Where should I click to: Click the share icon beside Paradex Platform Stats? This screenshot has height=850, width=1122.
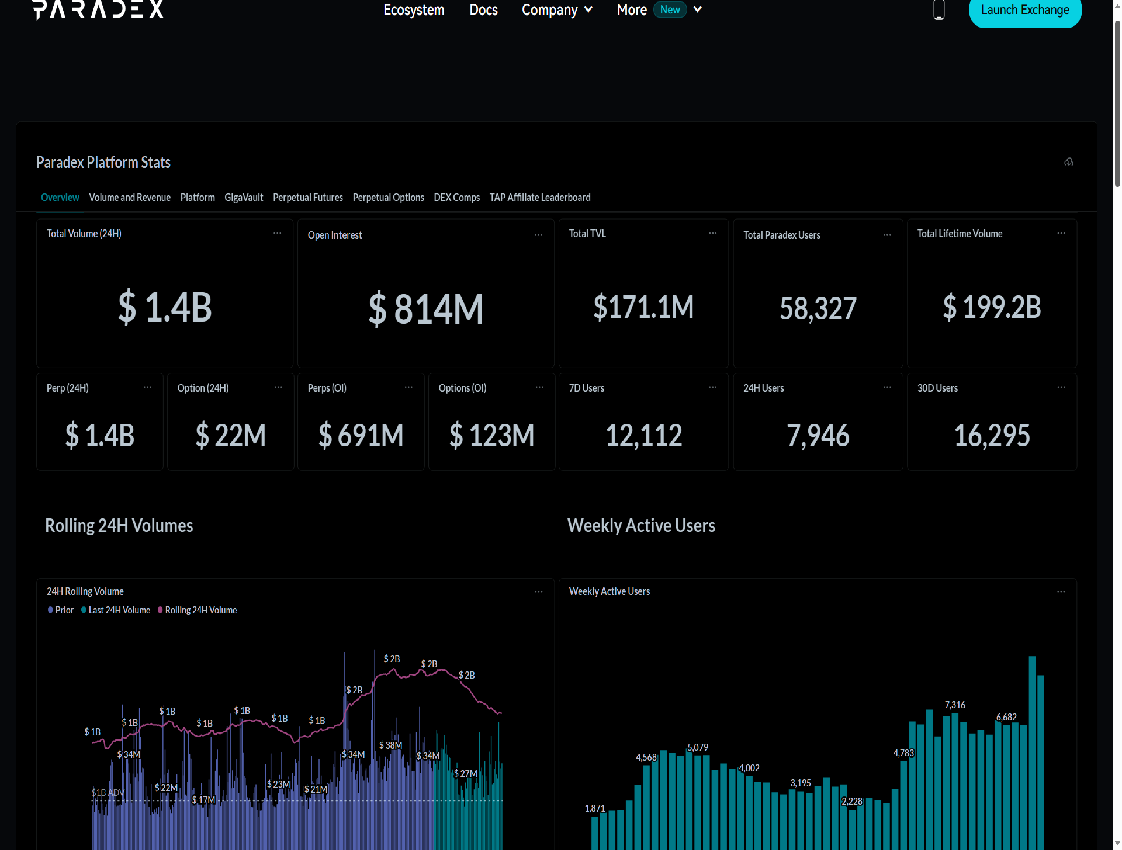(x=1068, y=162)
